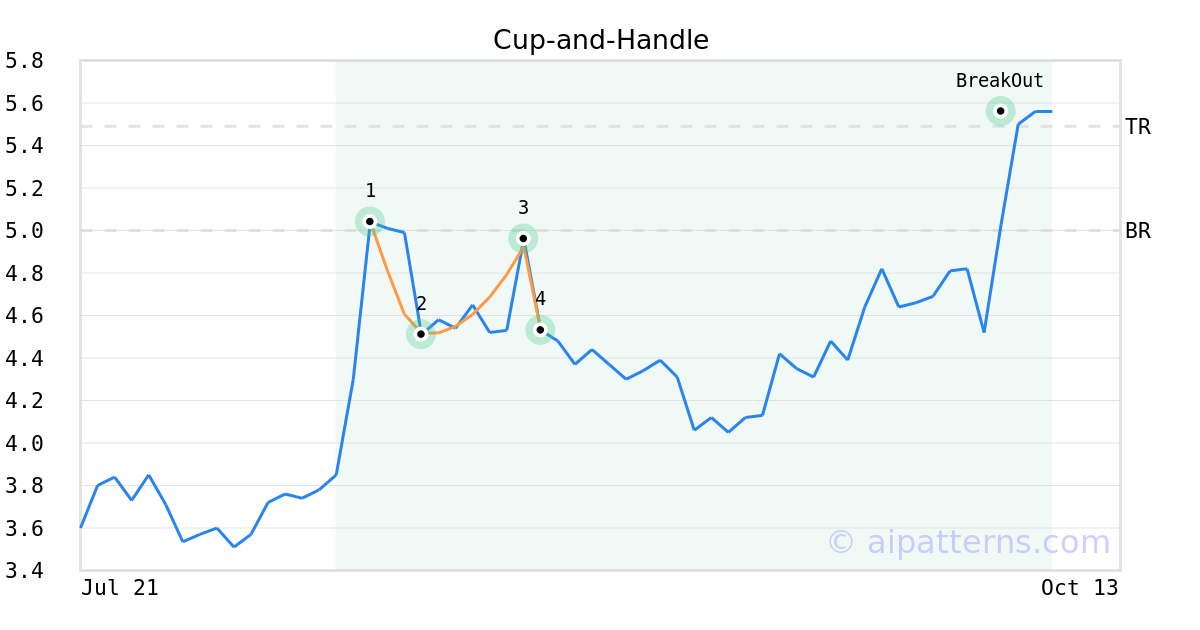Open the aipatterns.com watermark link

(x=968, y=542)
